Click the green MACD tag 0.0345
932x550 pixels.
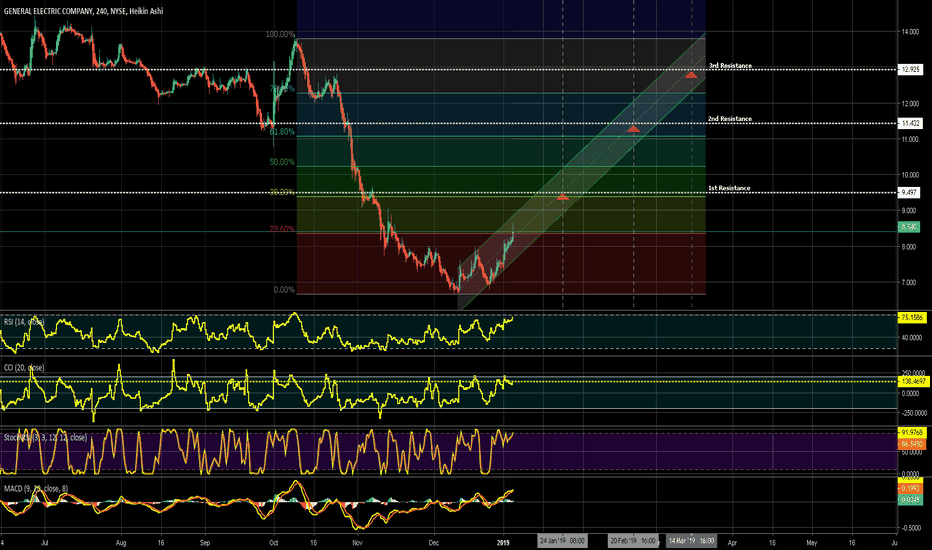coord(910,499)
